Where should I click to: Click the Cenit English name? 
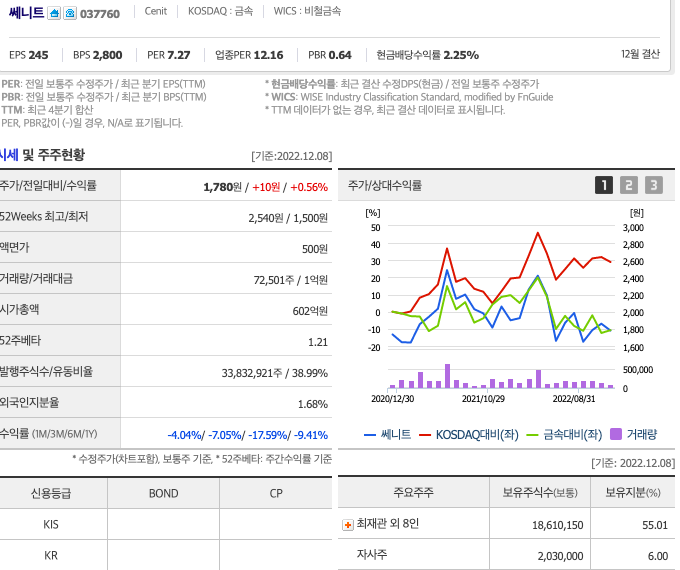156,11
